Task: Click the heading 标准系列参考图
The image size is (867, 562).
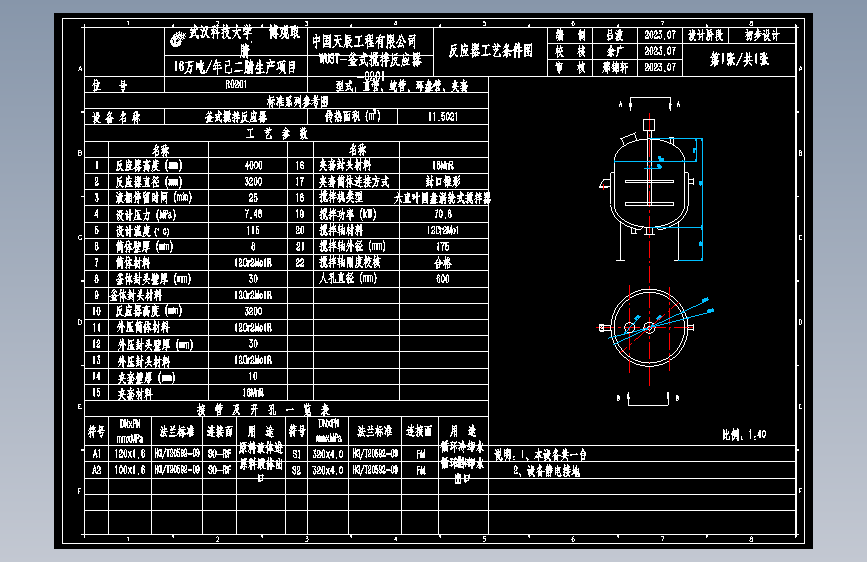Action: (297, 101)
